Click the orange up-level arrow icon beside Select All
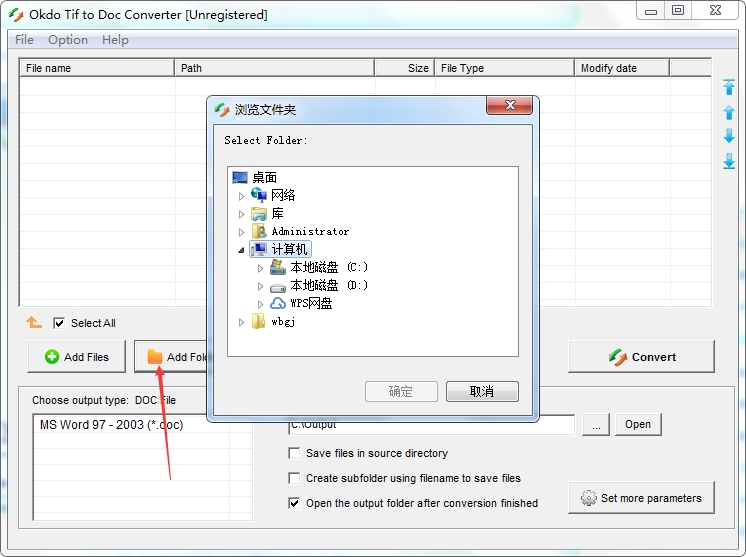Image resolution: width=746 pixels, height=557 pixels. (34, 322)
